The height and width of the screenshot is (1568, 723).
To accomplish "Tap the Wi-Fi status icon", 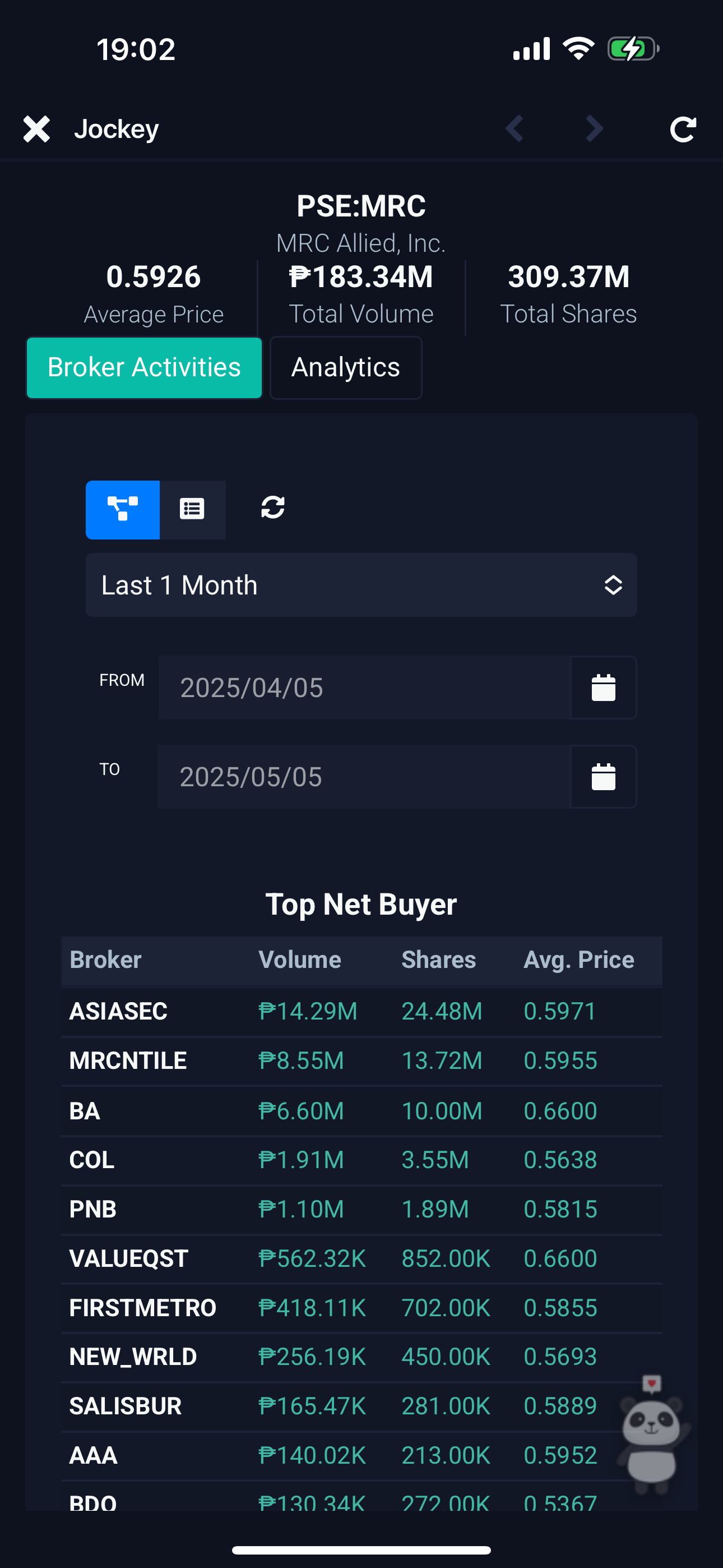I will 578,49.
